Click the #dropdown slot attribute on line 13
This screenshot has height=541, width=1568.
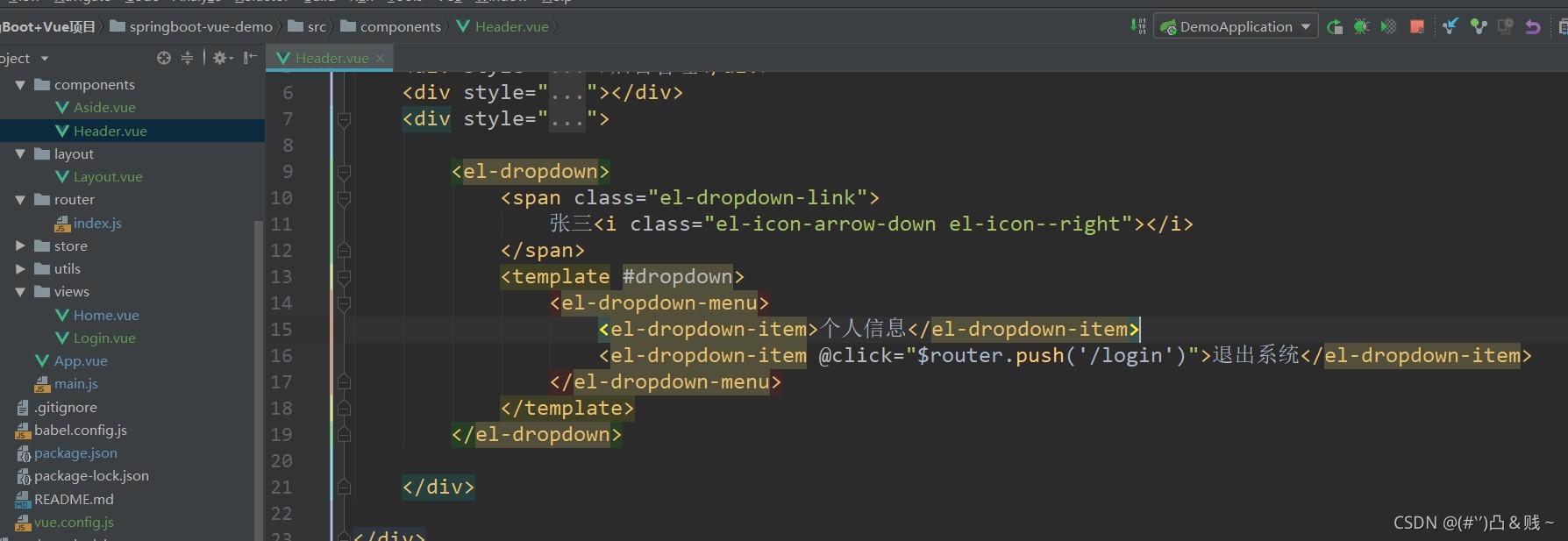point(677,277)
